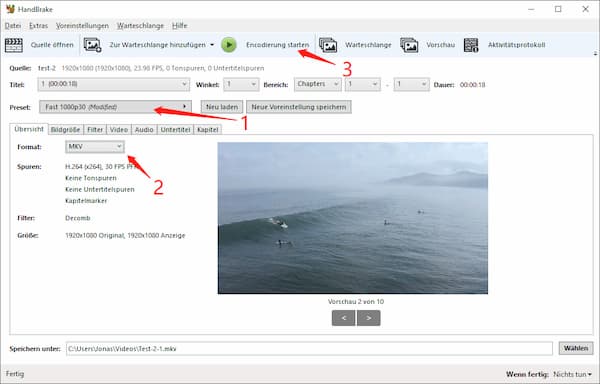Click the Aktivitätsprotokoll log icon
600x384 pixels.
[471, 45]
